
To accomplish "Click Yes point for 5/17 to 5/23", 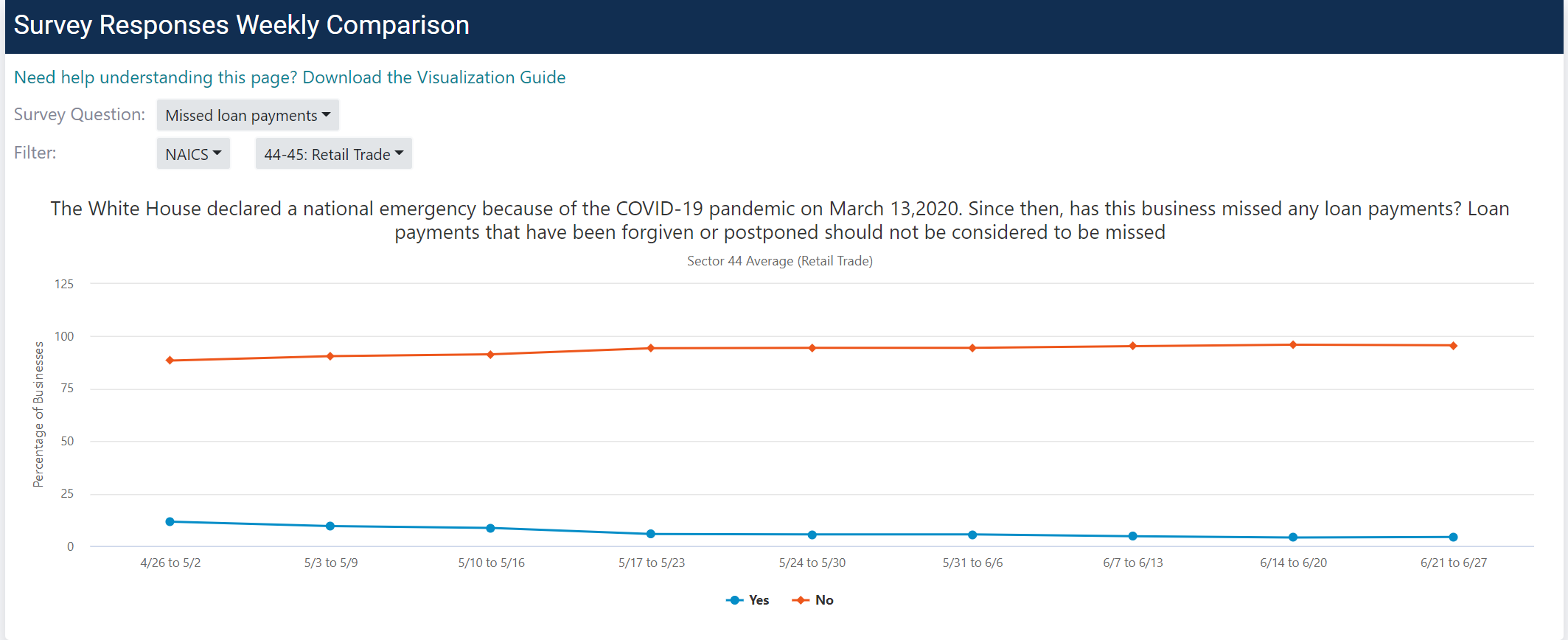I will point(651,534).
